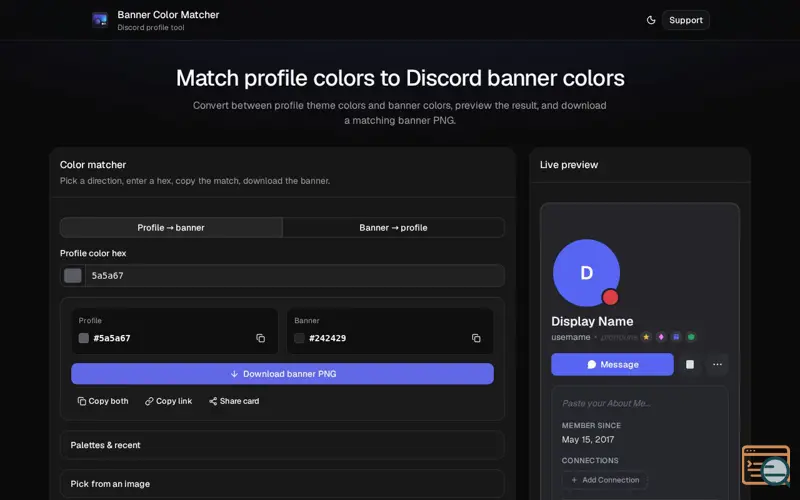Click the green circle badge beside the username
The image size is (800, 500).
click(x=691, y=337)
